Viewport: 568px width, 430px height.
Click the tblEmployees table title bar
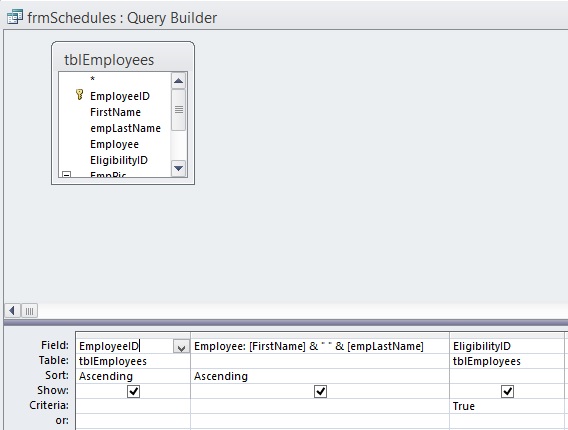[x=123, y=59]
